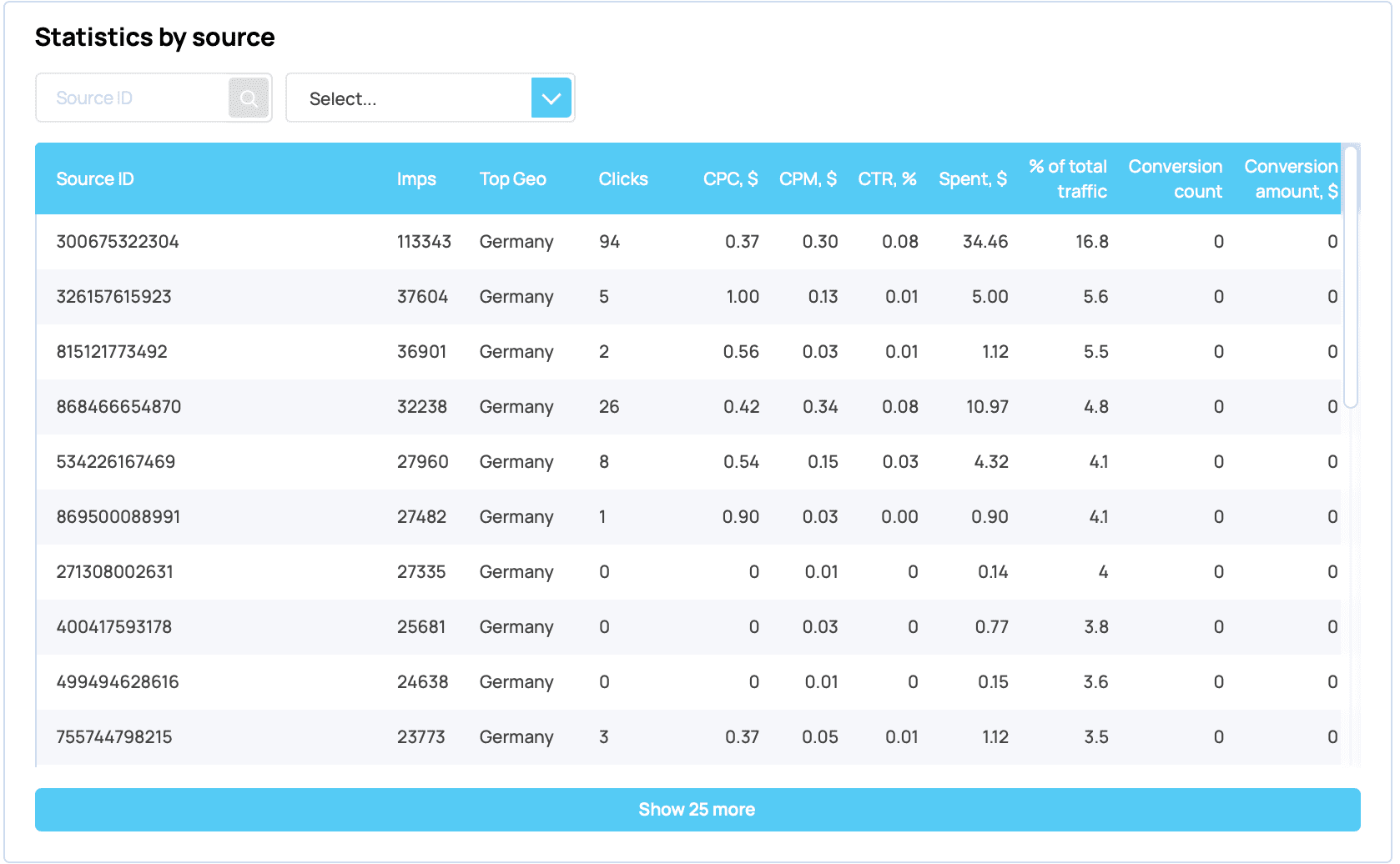The image size is (1400, 864).
Task: Click the Spent, $ column header
Action: click(972, 179)
